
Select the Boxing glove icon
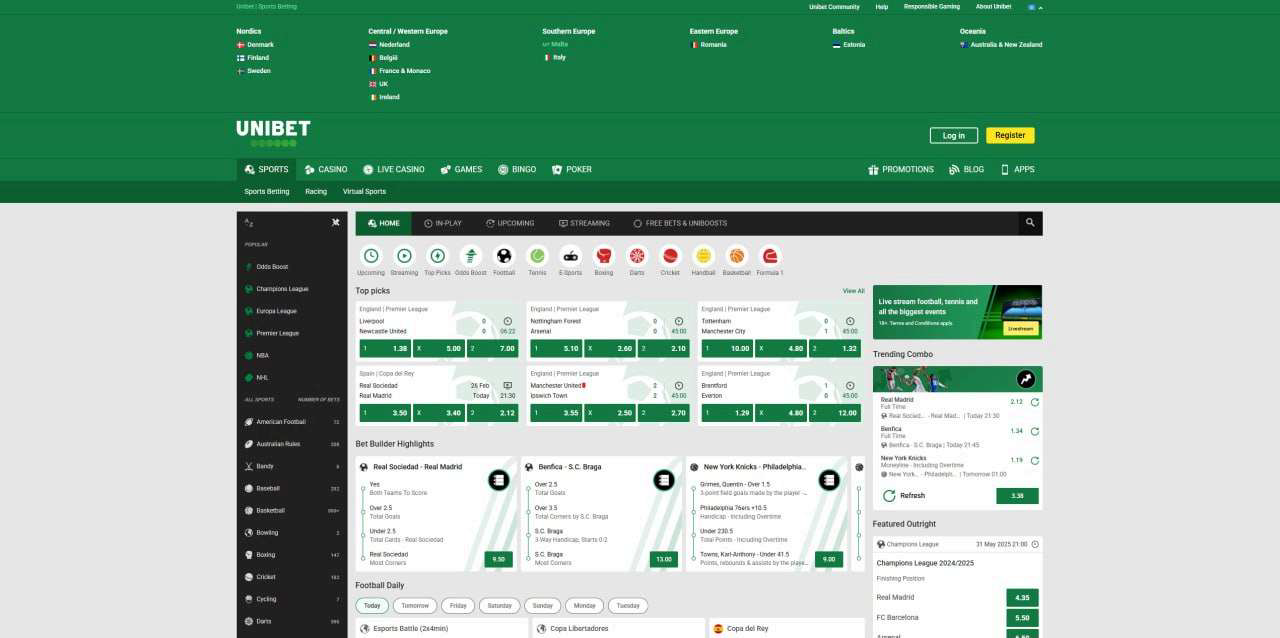pyautogui.click(x=604, y=256)
